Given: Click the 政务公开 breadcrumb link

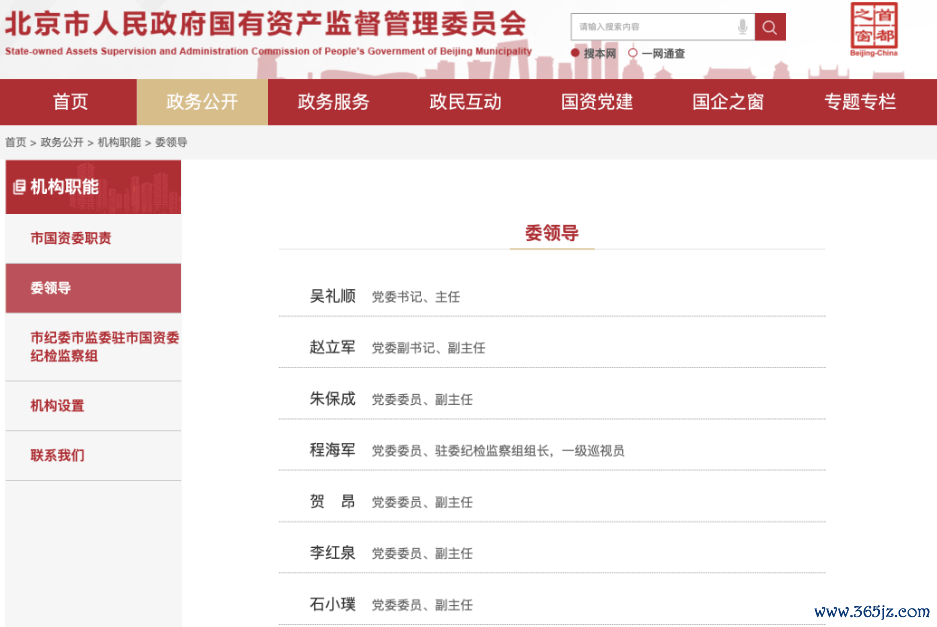Looking at the screenshot, I should [x=62, y=143].
